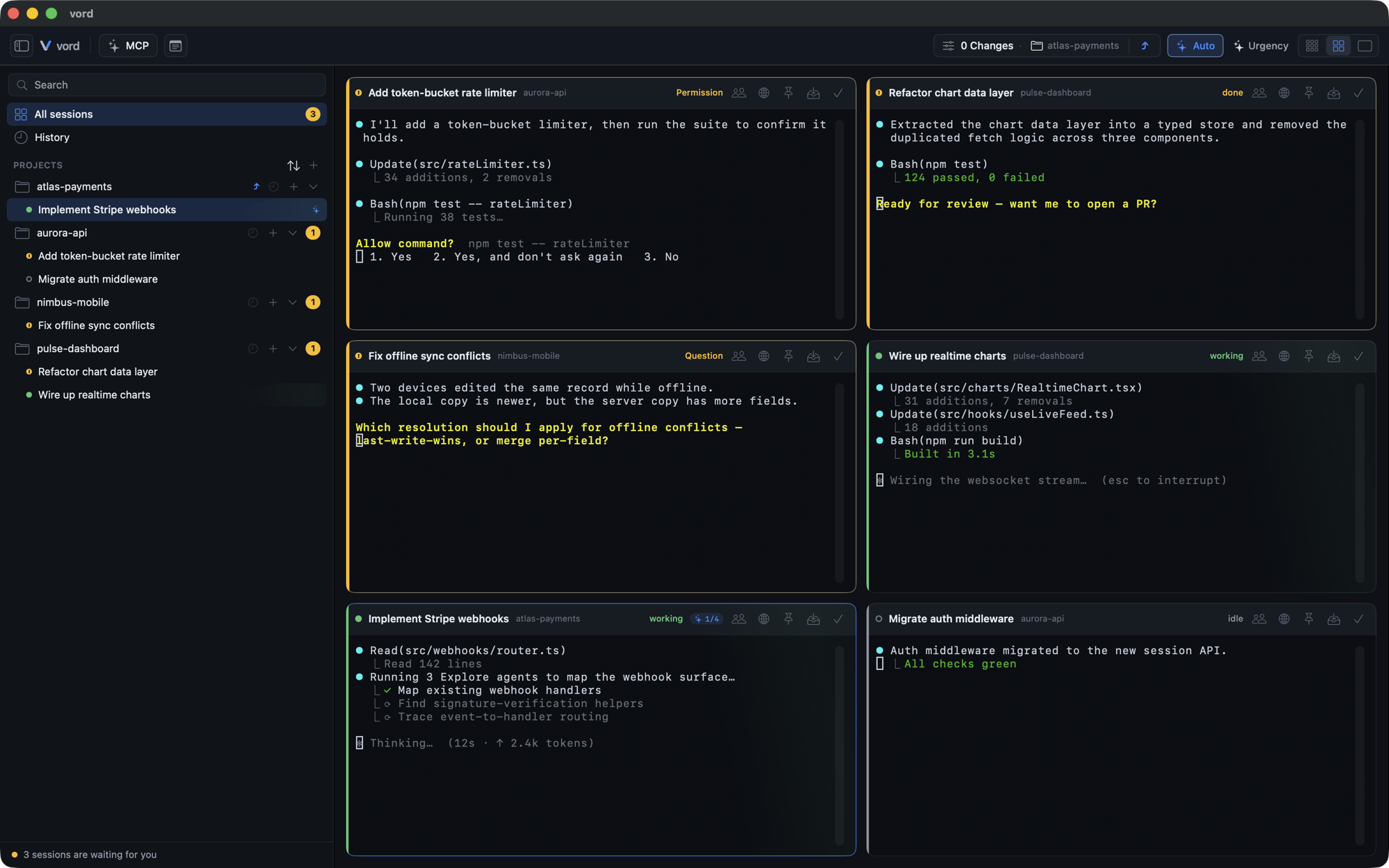Open collaborators icon on token-bucket limiter card
The image size is (1389, 868).
(739, 93)
